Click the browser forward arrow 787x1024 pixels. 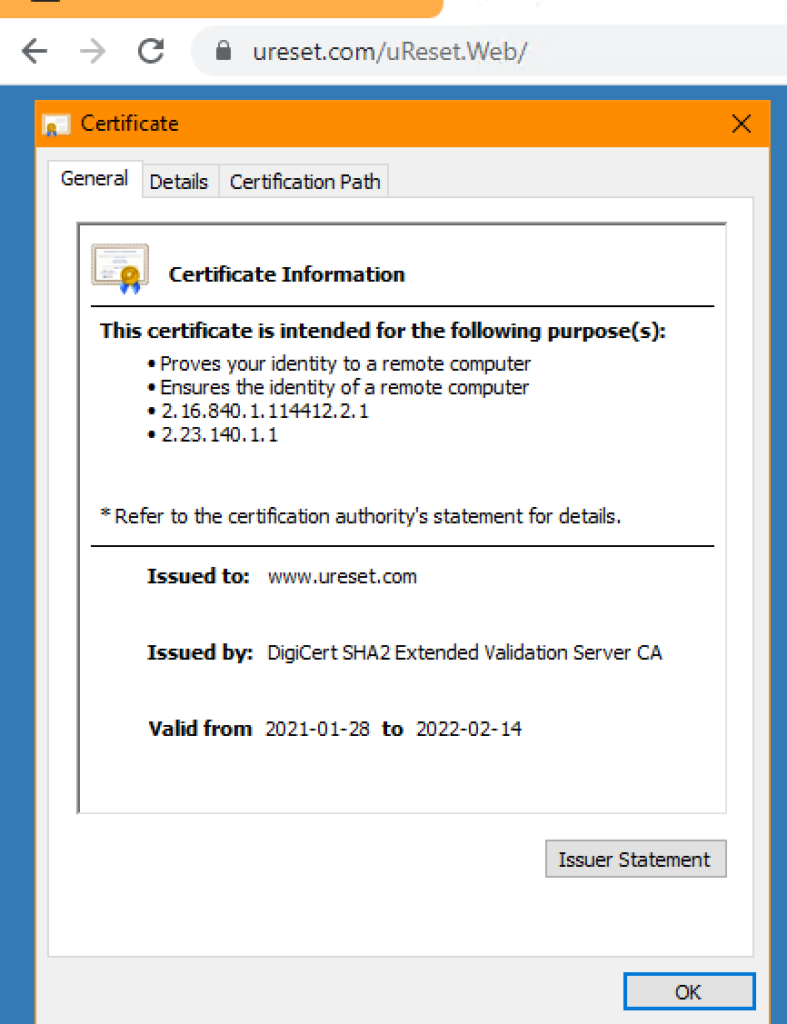point(92,51)
